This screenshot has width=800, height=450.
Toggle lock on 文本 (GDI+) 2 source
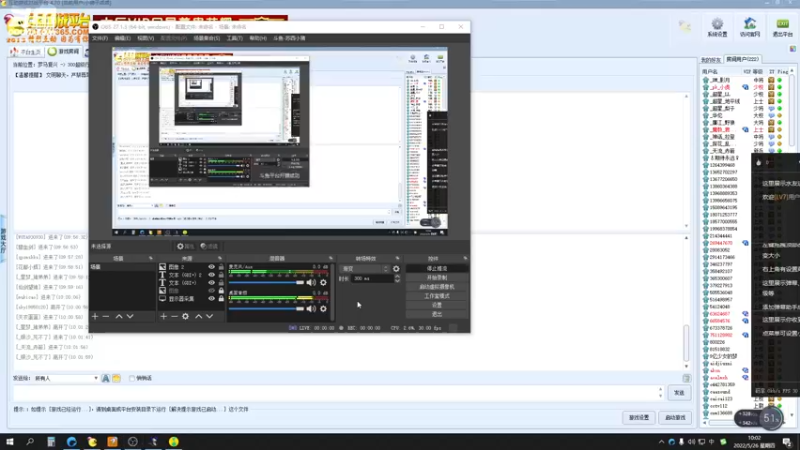(221, 274)
